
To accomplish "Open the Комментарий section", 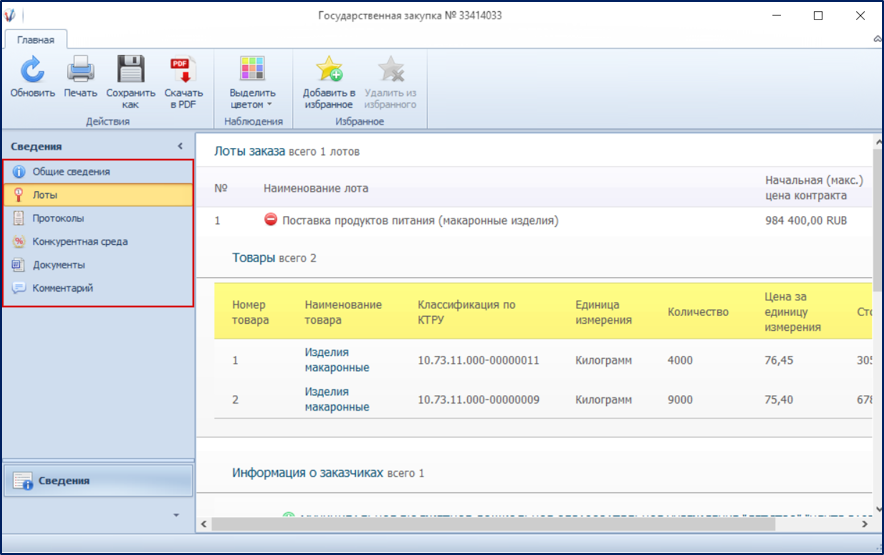I will (x=98, y=288).
